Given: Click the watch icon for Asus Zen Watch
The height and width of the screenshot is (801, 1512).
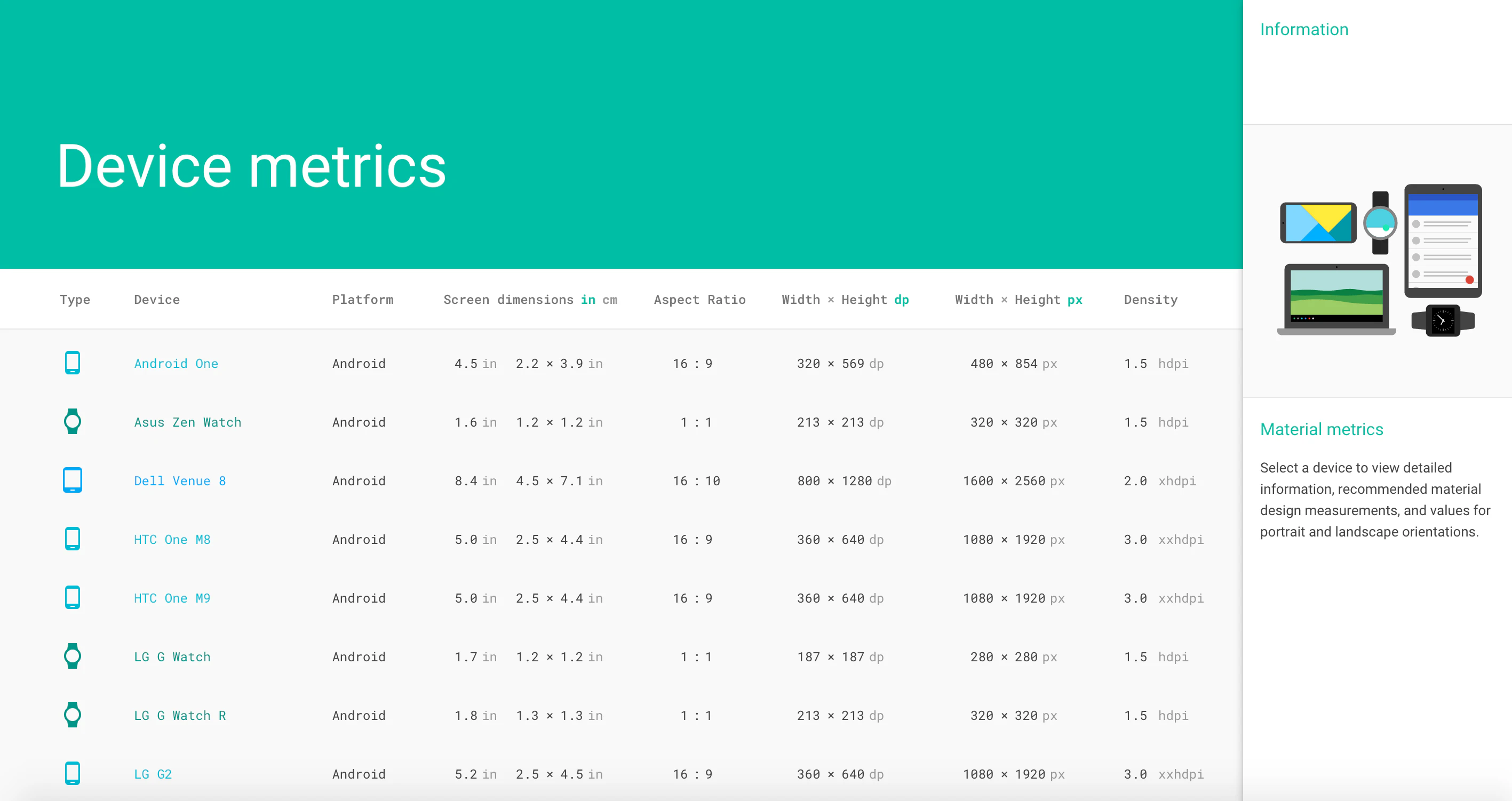Looking at the screenshot, I should 72,421.
